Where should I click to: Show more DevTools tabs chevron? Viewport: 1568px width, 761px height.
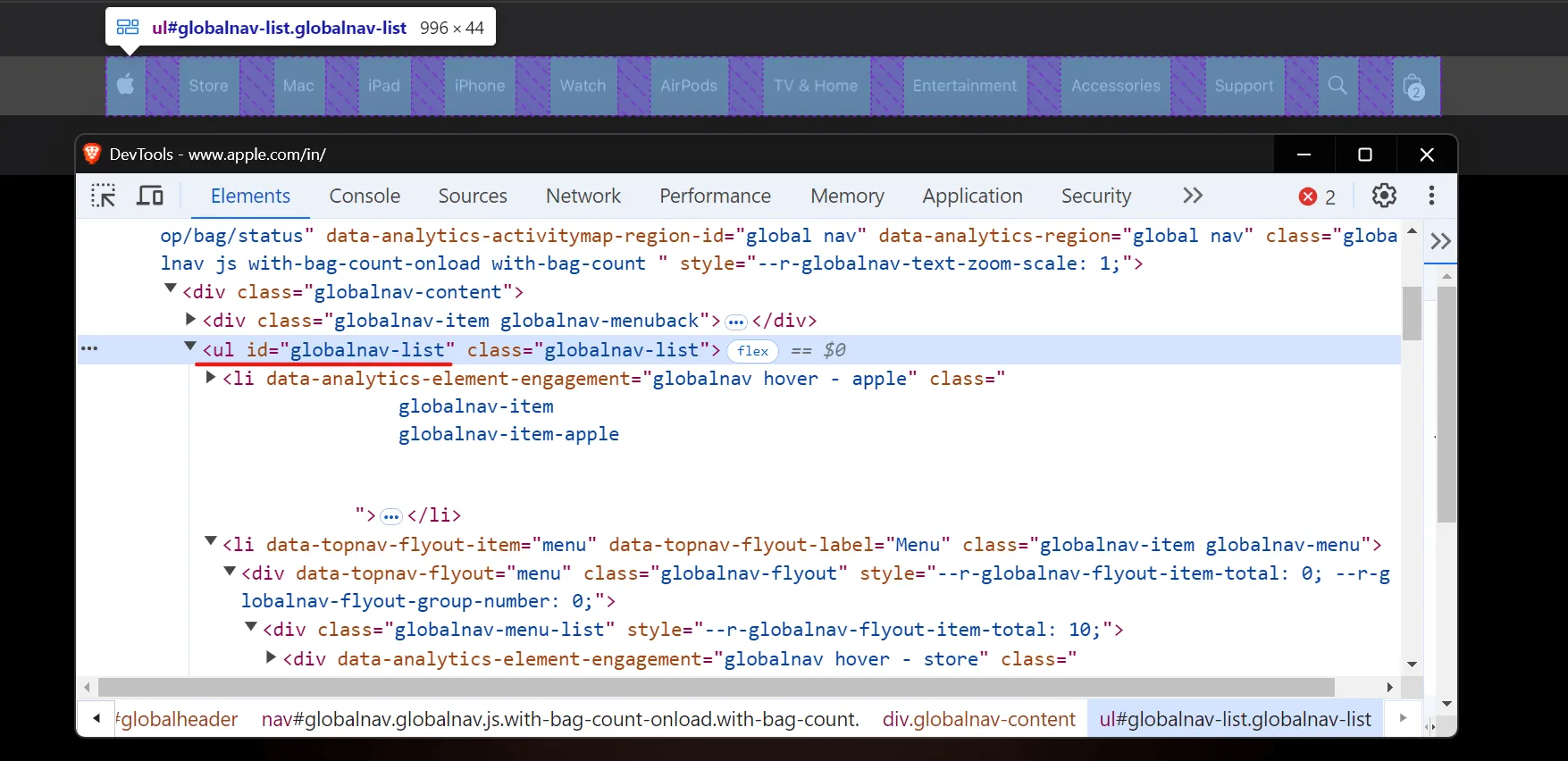[1193, 196]
